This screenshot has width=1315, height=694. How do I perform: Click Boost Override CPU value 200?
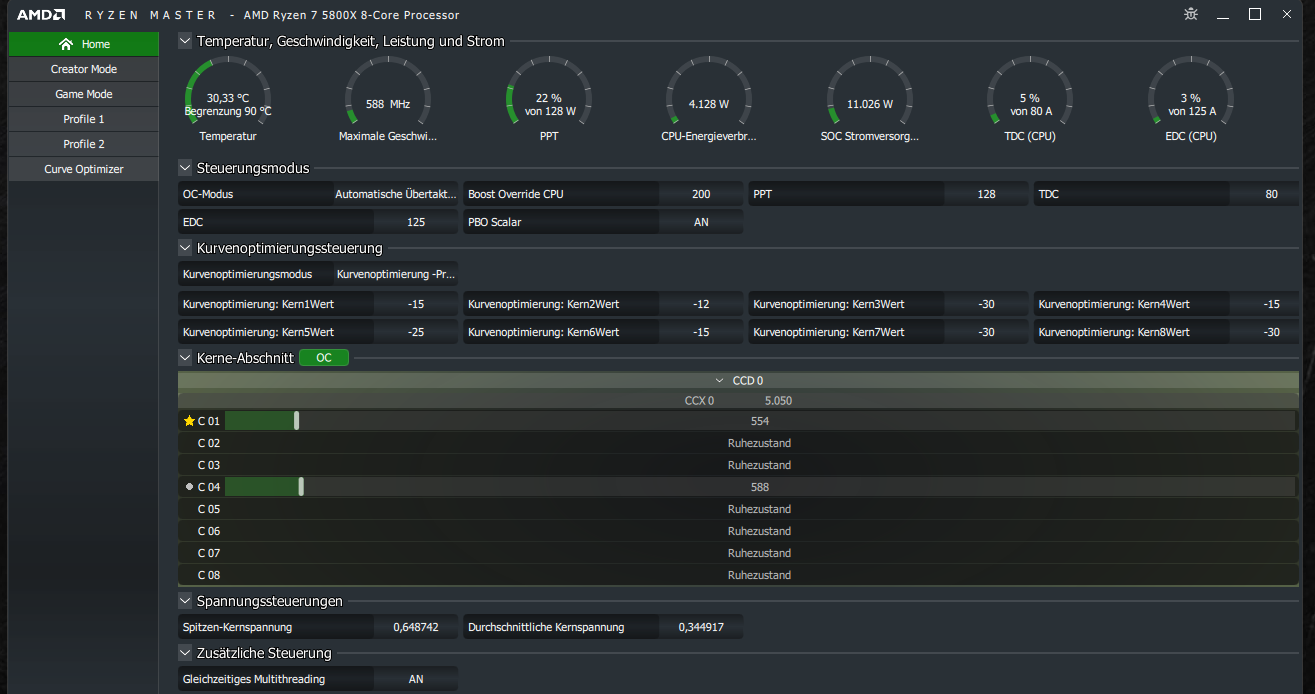[701, 194]
